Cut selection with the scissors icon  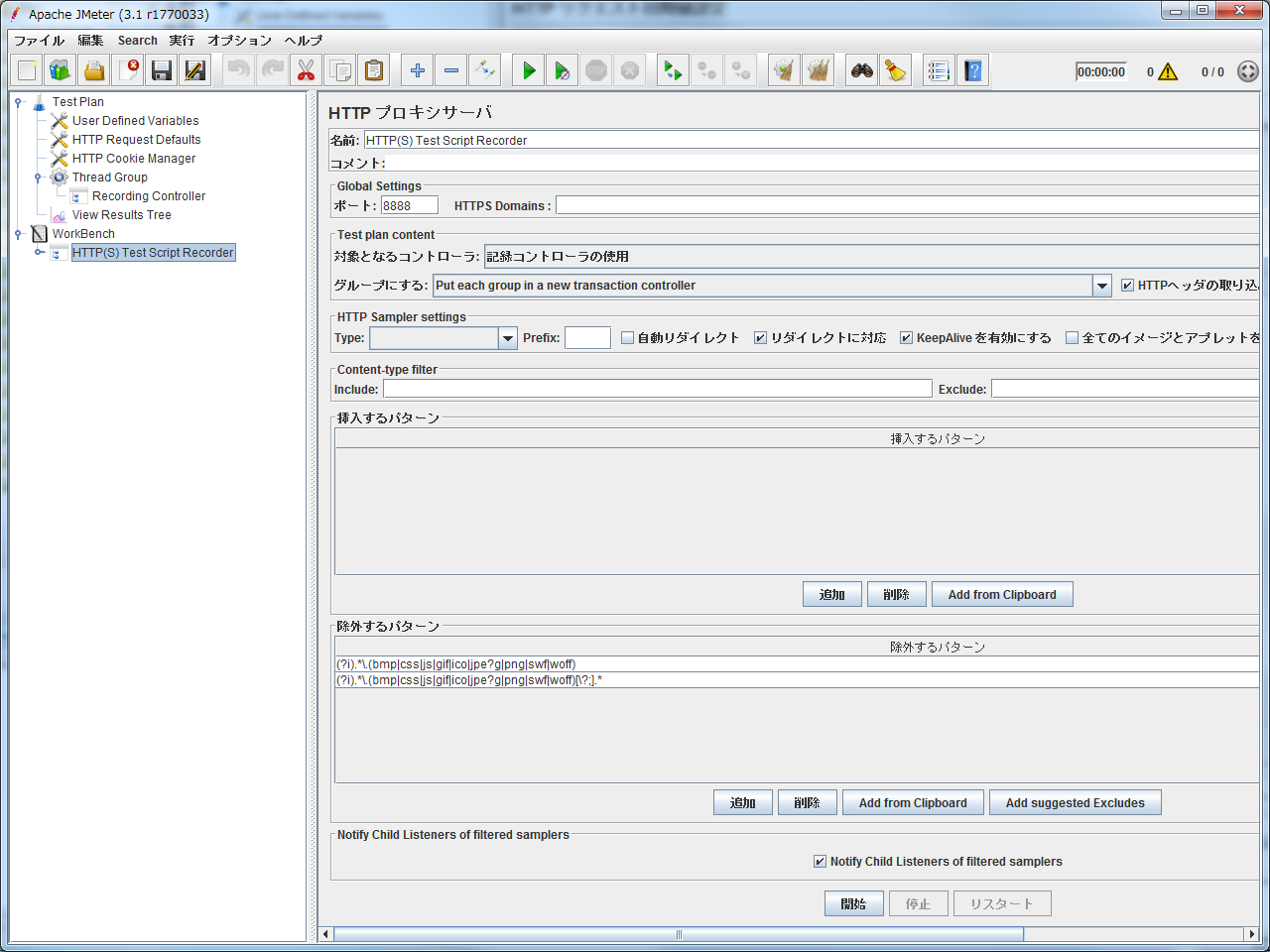pos(307,70)
